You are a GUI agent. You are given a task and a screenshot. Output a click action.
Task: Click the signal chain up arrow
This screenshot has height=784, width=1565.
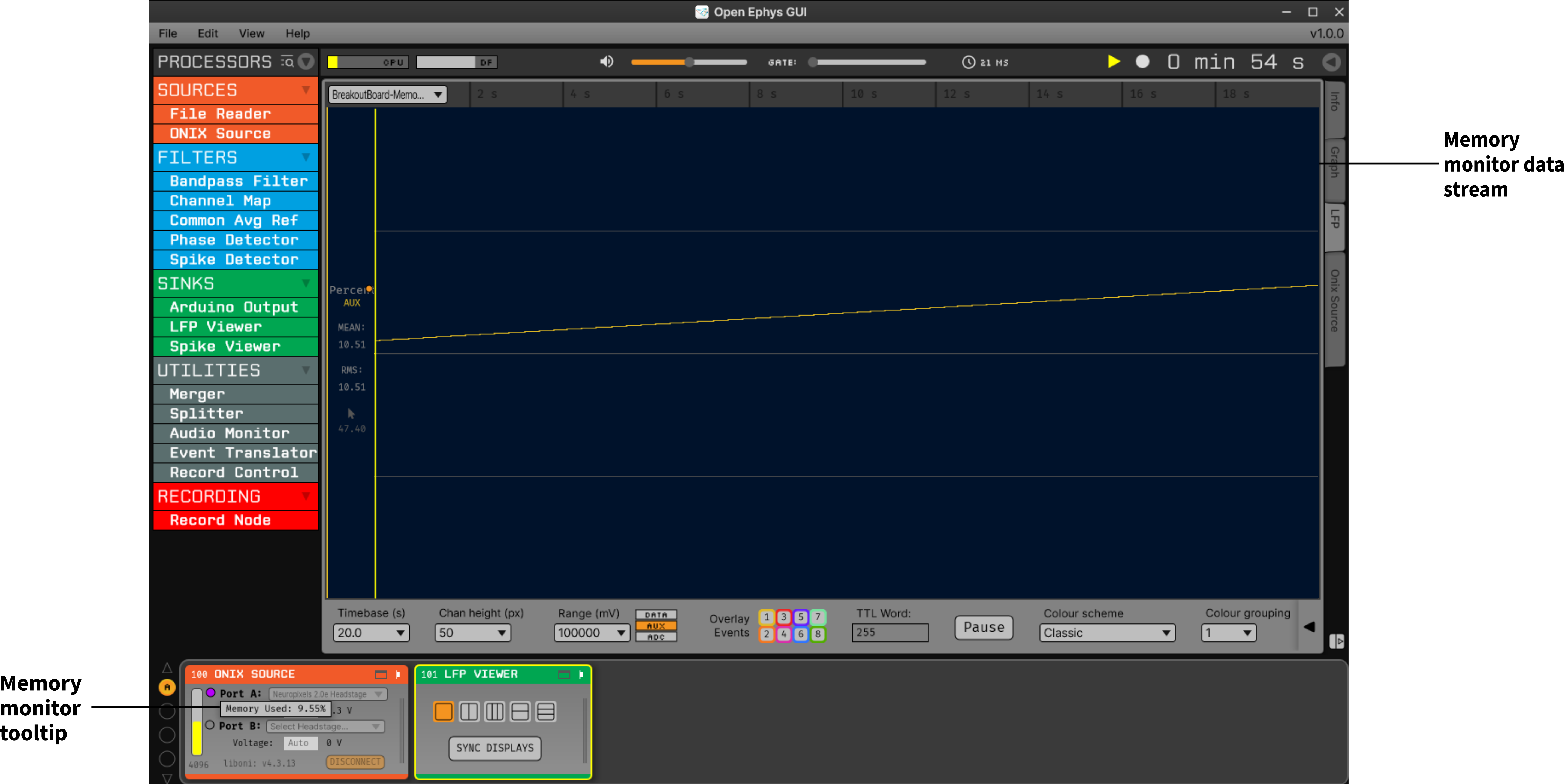pyautogui.click(x=167, y=667)
